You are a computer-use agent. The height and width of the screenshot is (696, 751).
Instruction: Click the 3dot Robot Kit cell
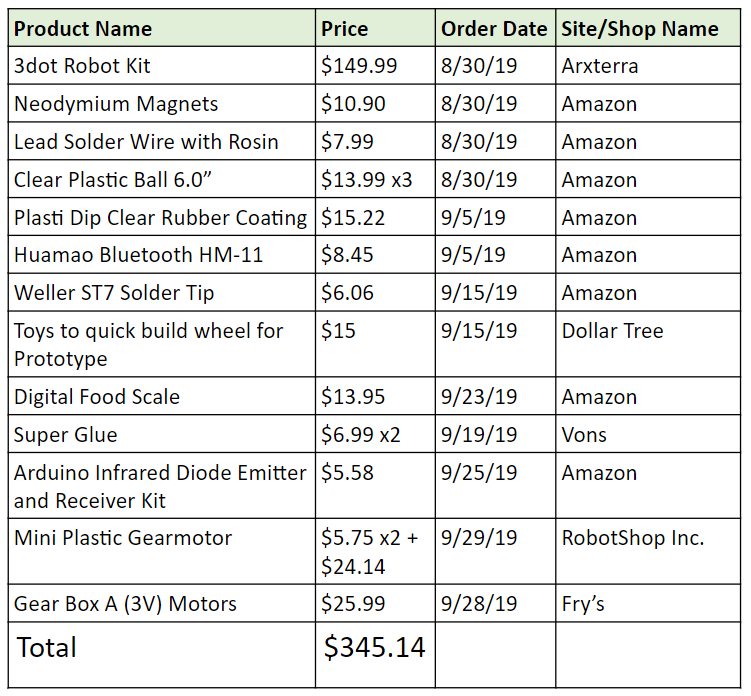[x=162, y=66]
